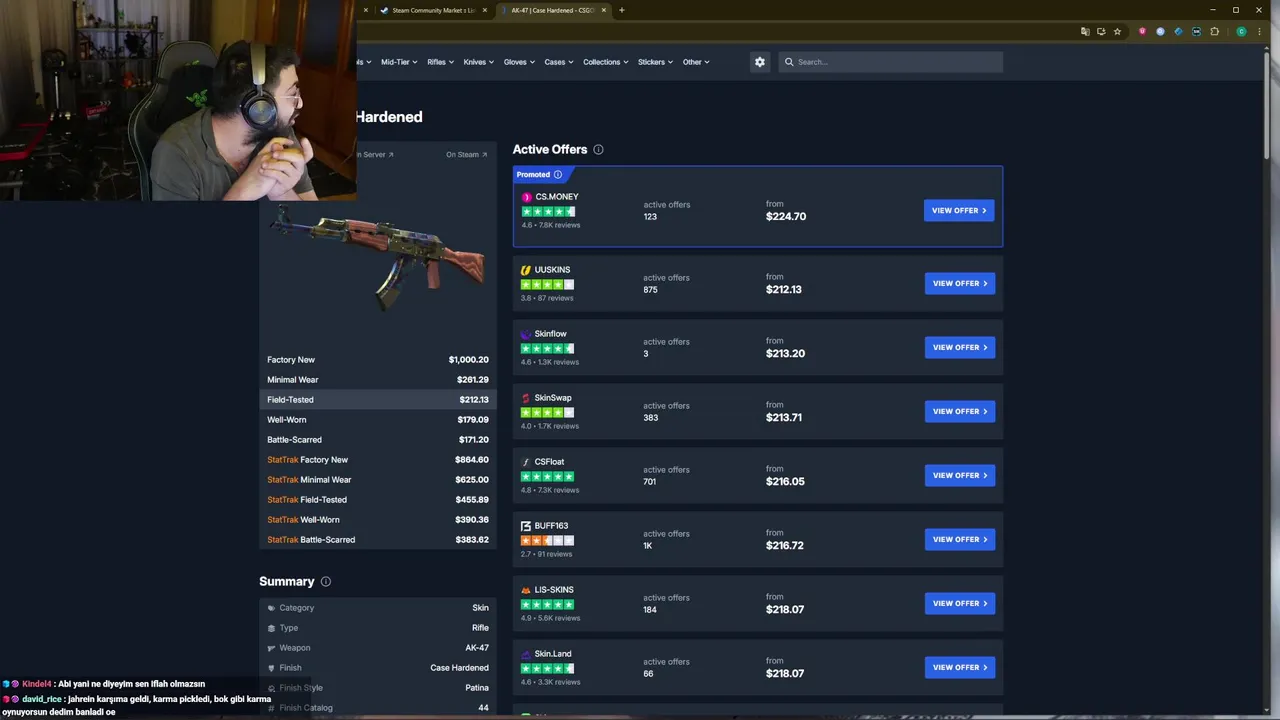Viewport: 1280px width, 720px height.
Task: Click the install app icon in the address bar
Action: pos(1101,32)
